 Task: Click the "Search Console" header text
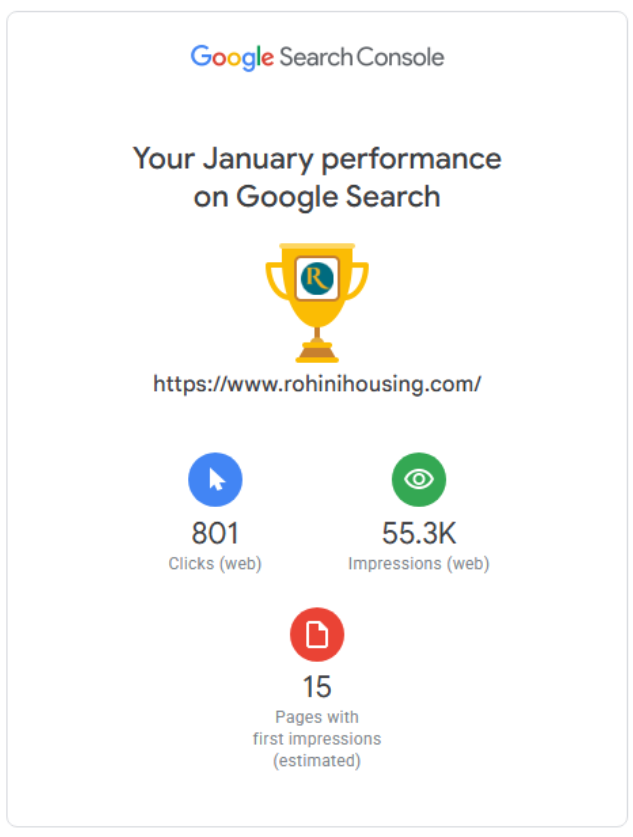point(361,57)
